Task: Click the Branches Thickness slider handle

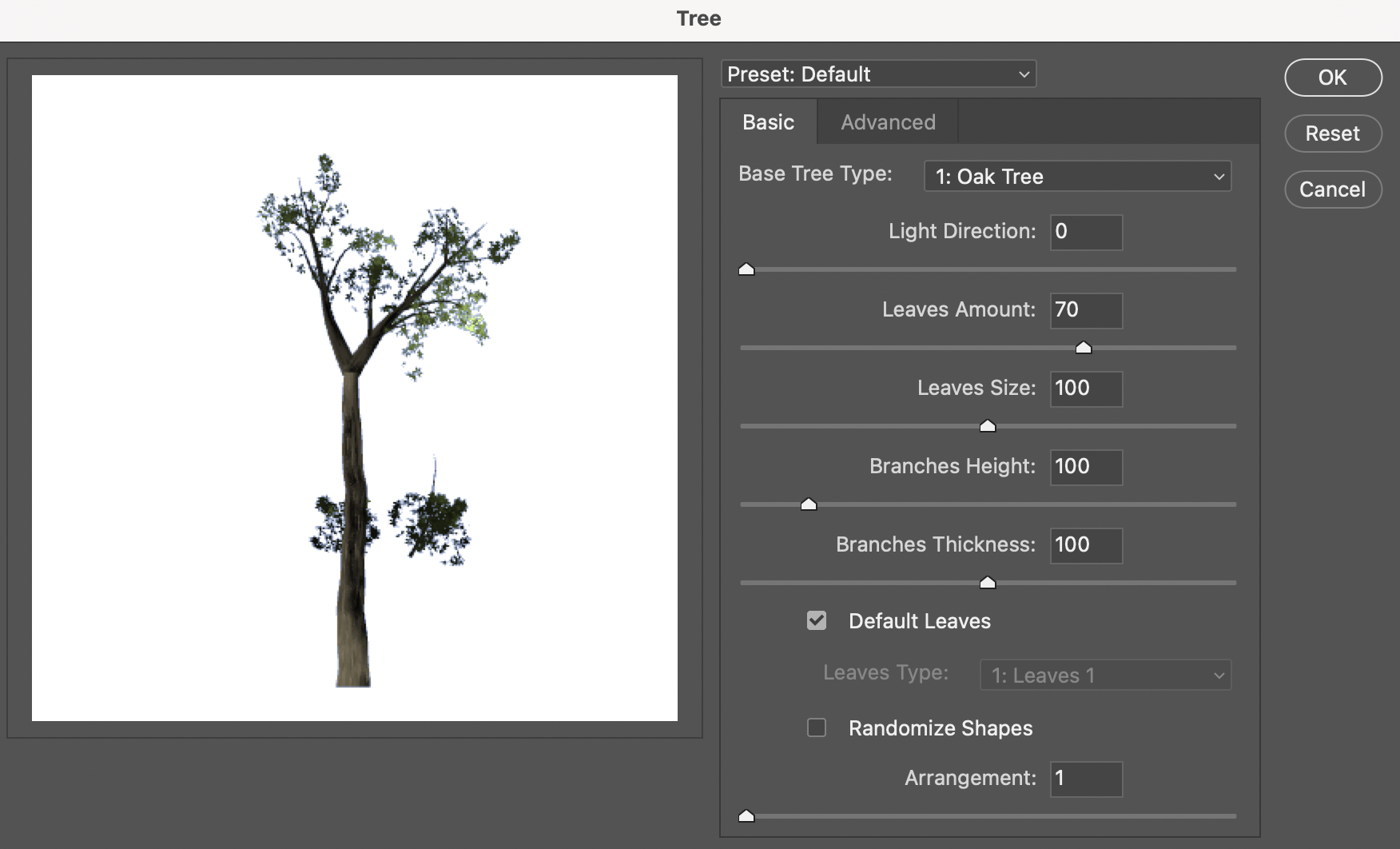Action: tap(987, 583)
